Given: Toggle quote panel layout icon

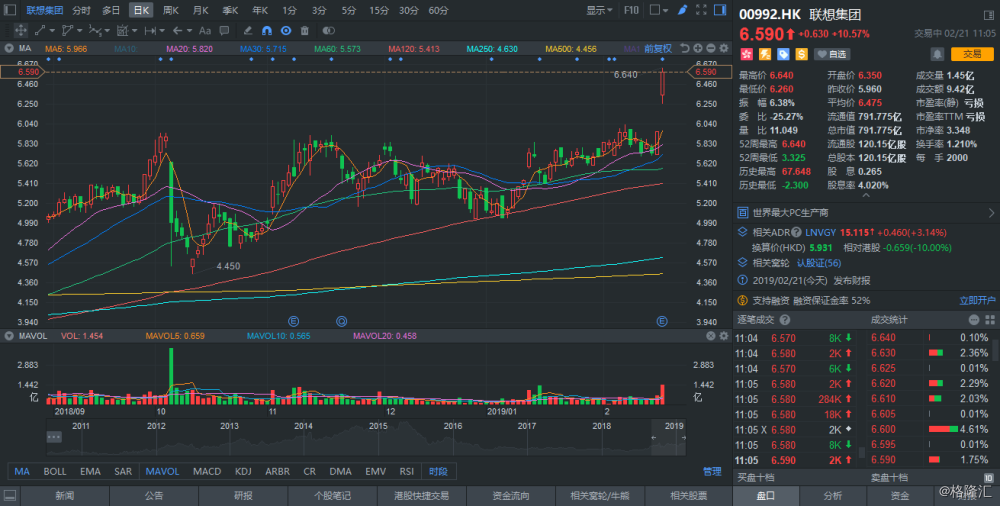Looking at the screenshot, I should tap(989, 15).
